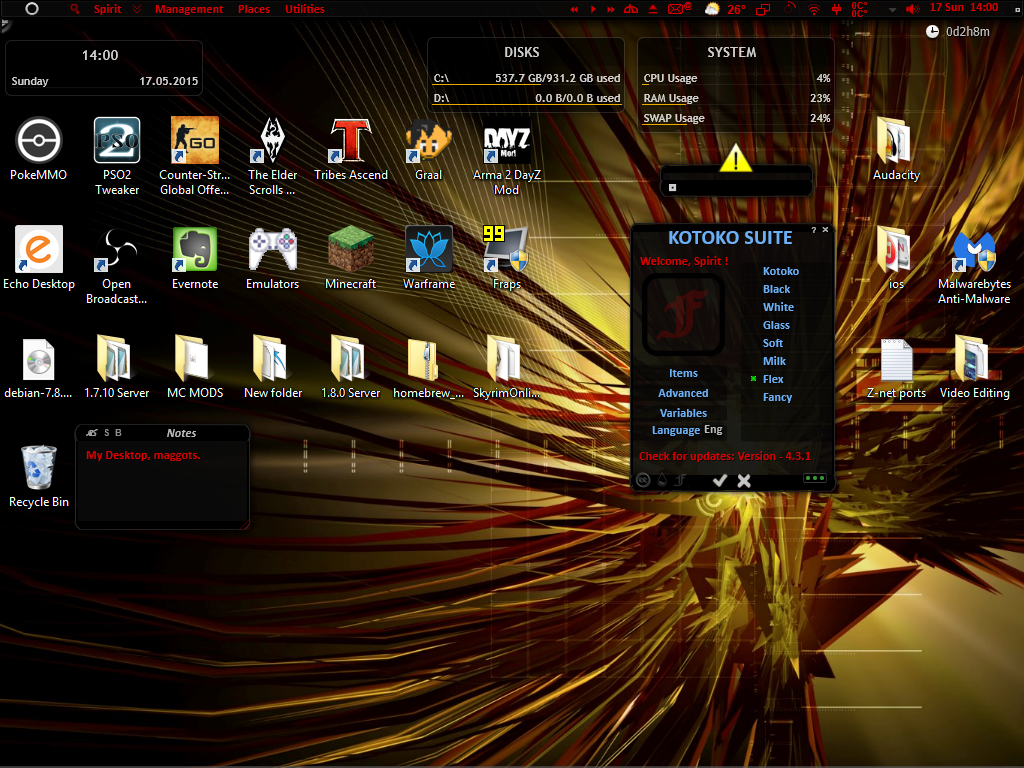The width and height of the screenshot is (1024, 768).
Task: Select the Glass skin option
Action: [776, 325]
